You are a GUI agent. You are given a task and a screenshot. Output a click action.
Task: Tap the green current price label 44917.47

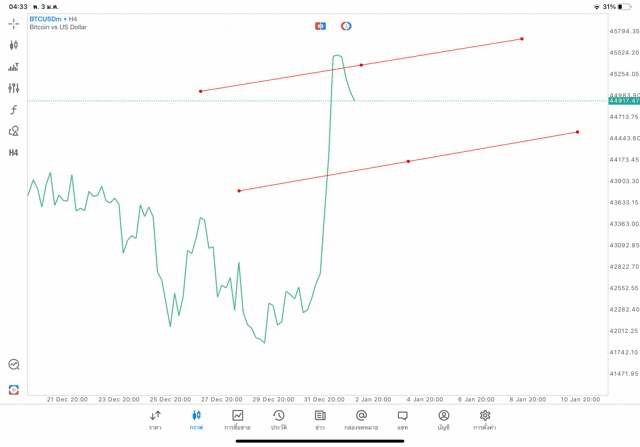(x=623, y=101)
